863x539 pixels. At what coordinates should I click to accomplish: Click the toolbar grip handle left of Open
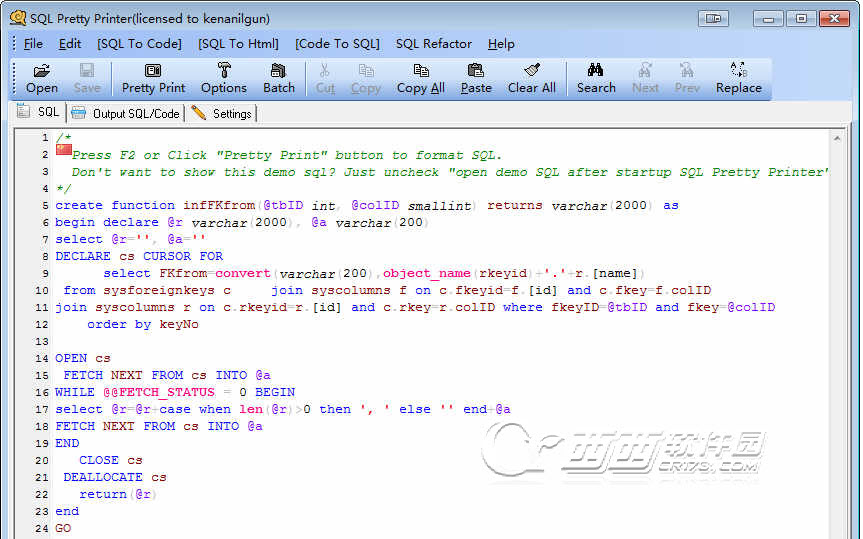pyautogui.click(x=15, y=79)
